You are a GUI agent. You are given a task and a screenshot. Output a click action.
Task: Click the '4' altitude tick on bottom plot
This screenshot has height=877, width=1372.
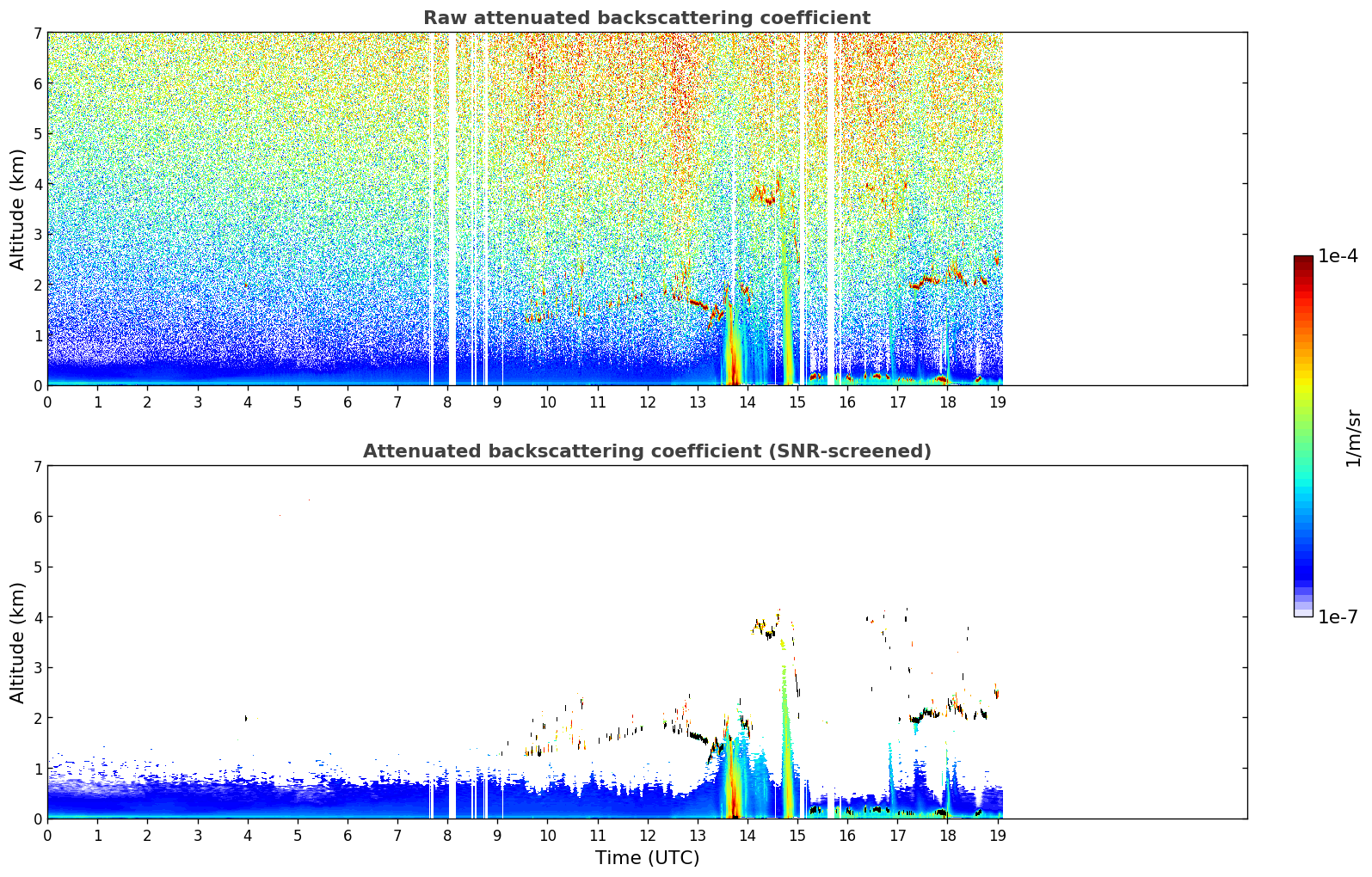coord(38,617)
